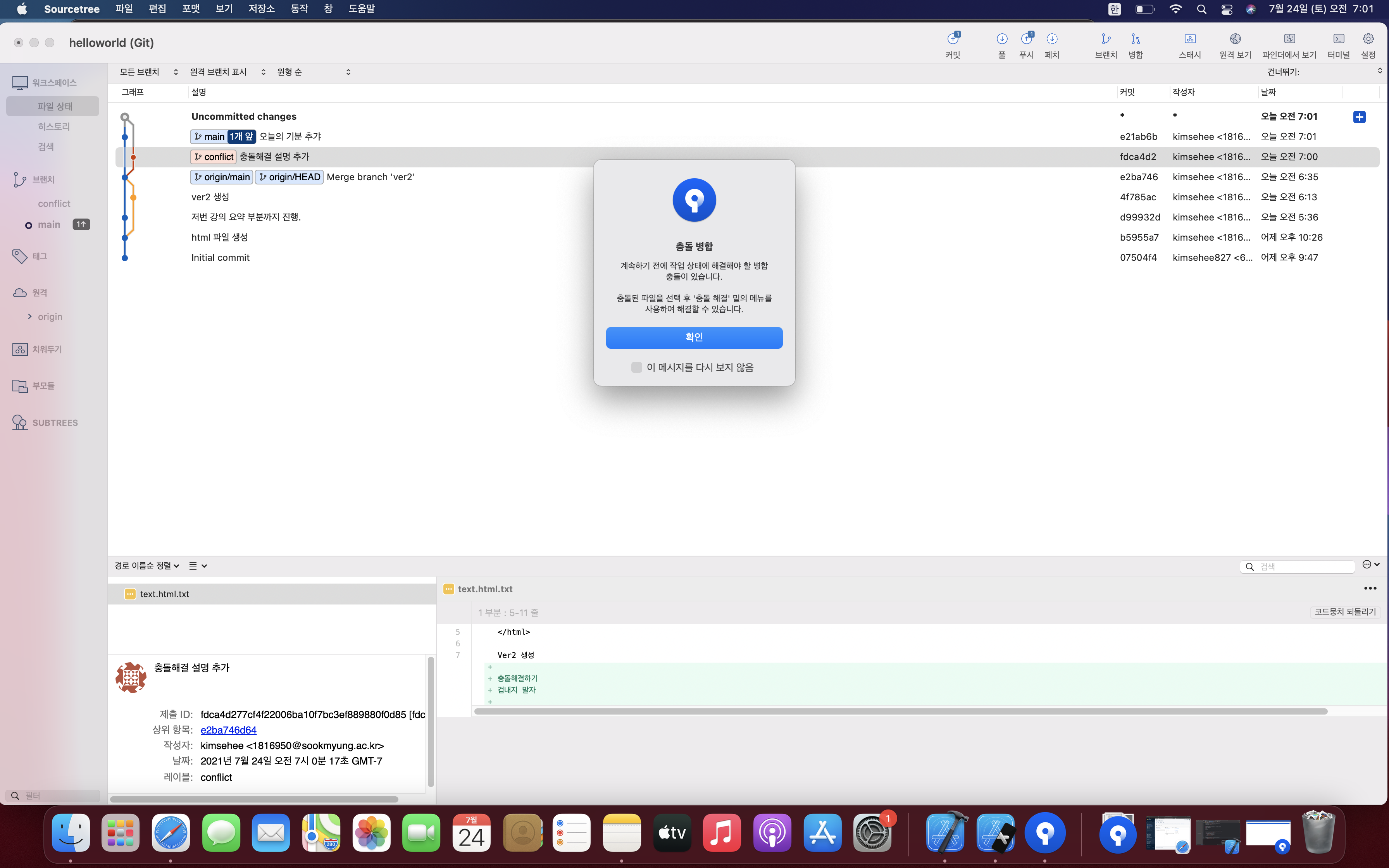Click the SUBTREES sidebar icon

(20, 422)
